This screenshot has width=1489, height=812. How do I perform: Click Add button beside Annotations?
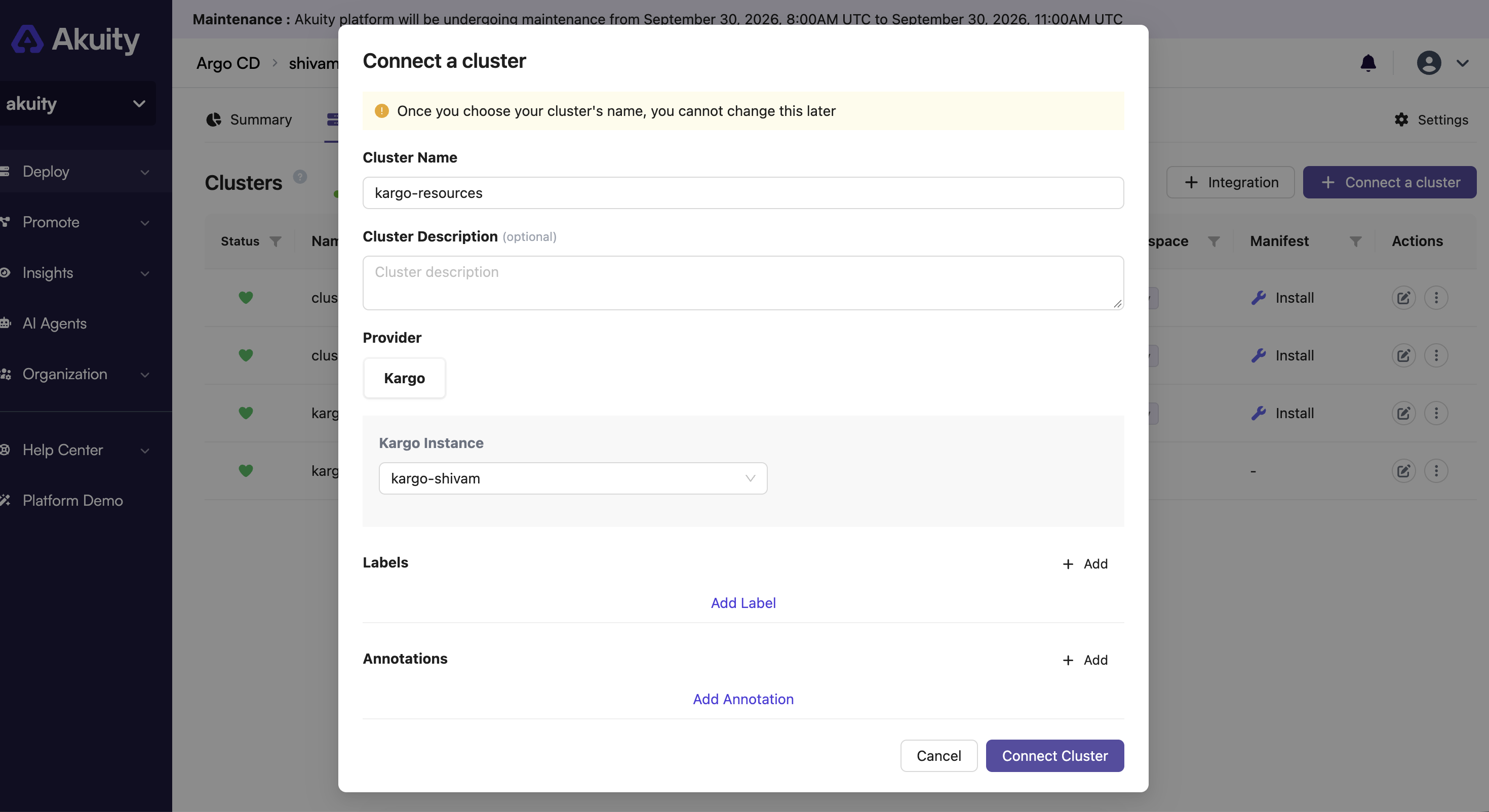pos(1085,660)
